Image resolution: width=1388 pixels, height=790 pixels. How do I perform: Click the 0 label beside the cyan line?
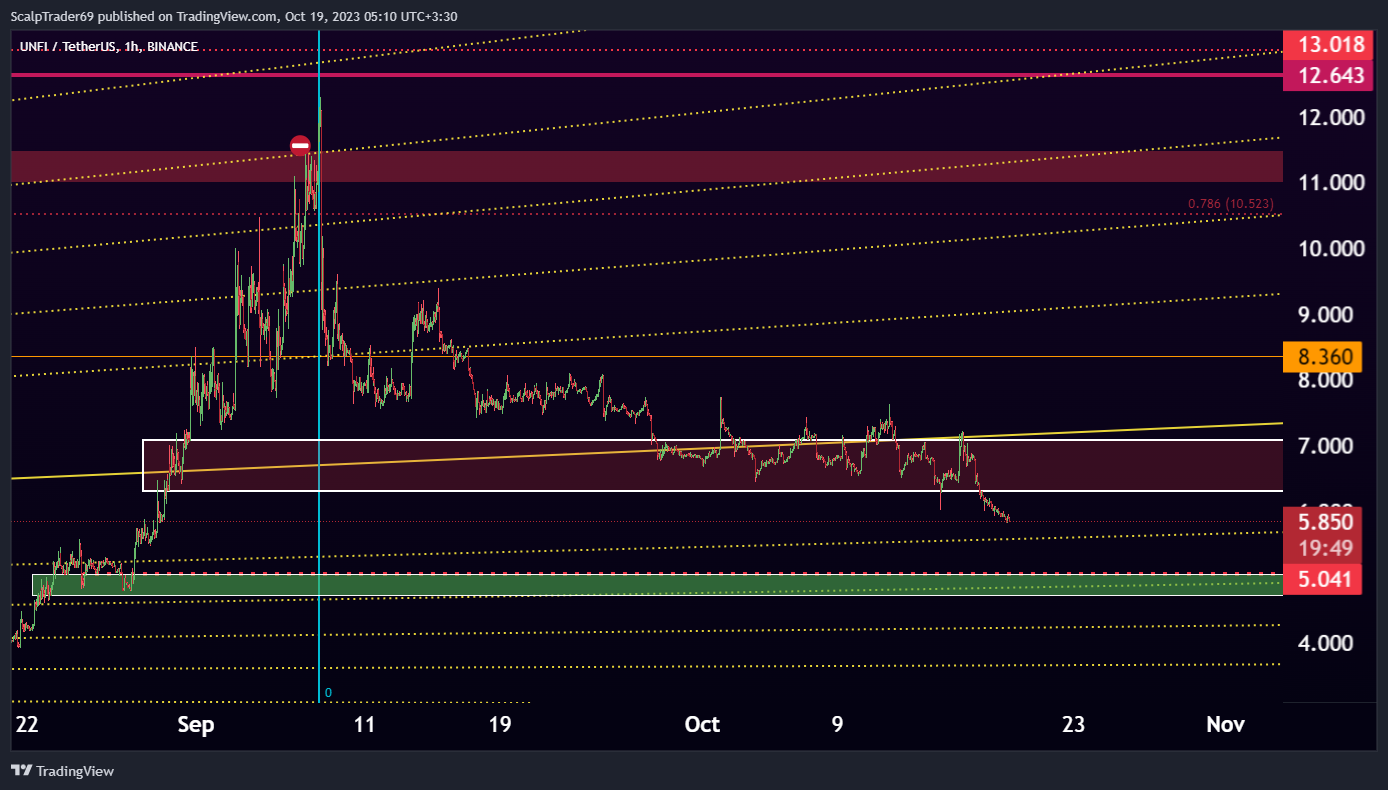coord(328,692)
